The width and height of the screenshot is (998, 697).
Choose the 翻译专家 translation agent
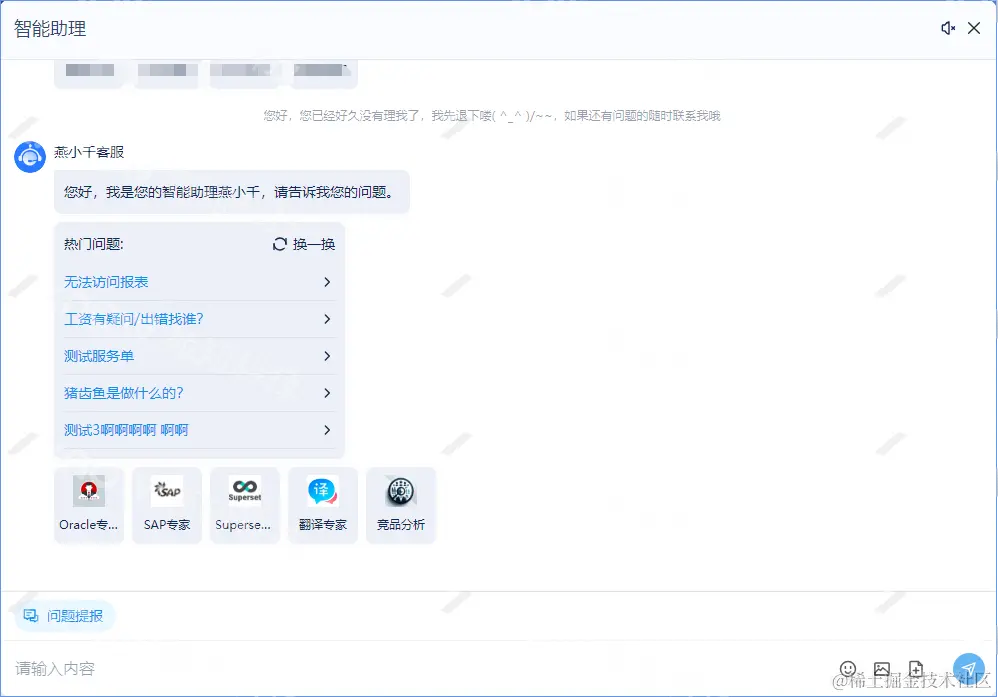[322, 504]
